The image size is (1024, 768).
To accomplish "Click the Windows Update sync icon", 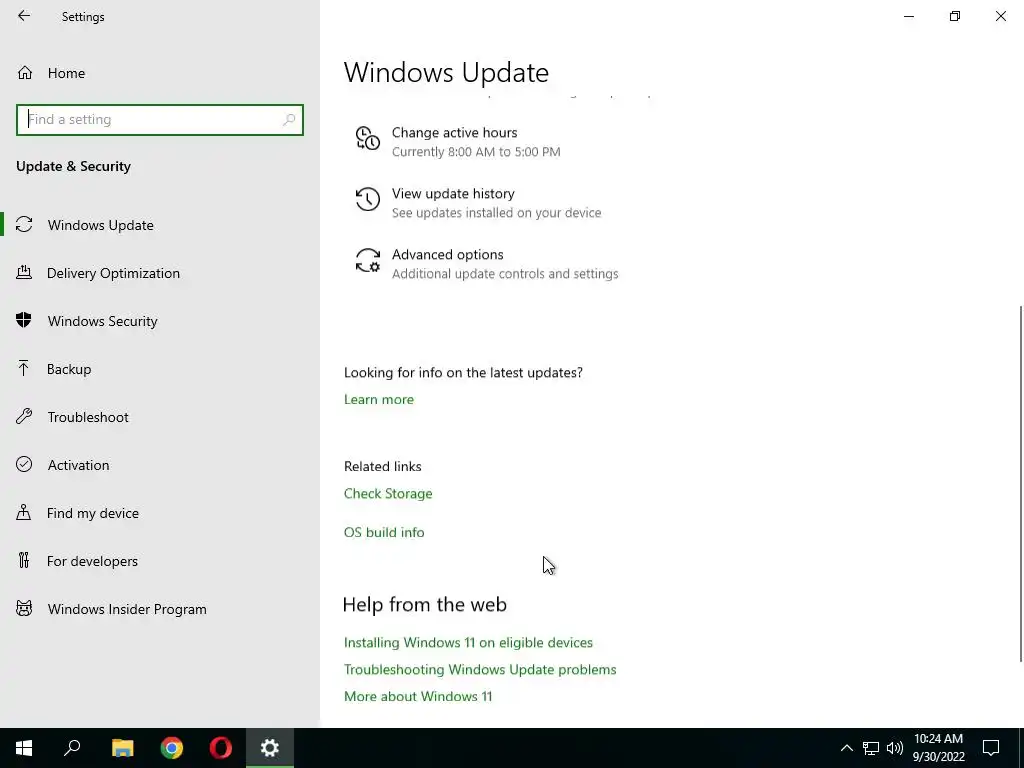I will [x=24, y=225].
